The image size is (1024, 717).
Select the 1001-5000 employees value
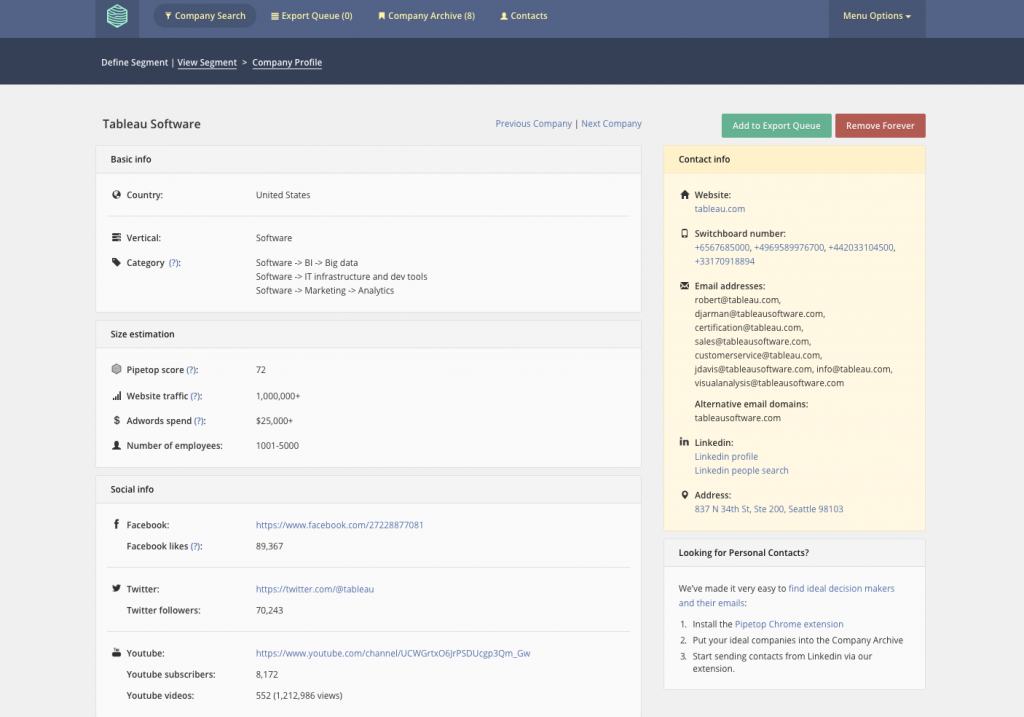click(x=277, y=445)
